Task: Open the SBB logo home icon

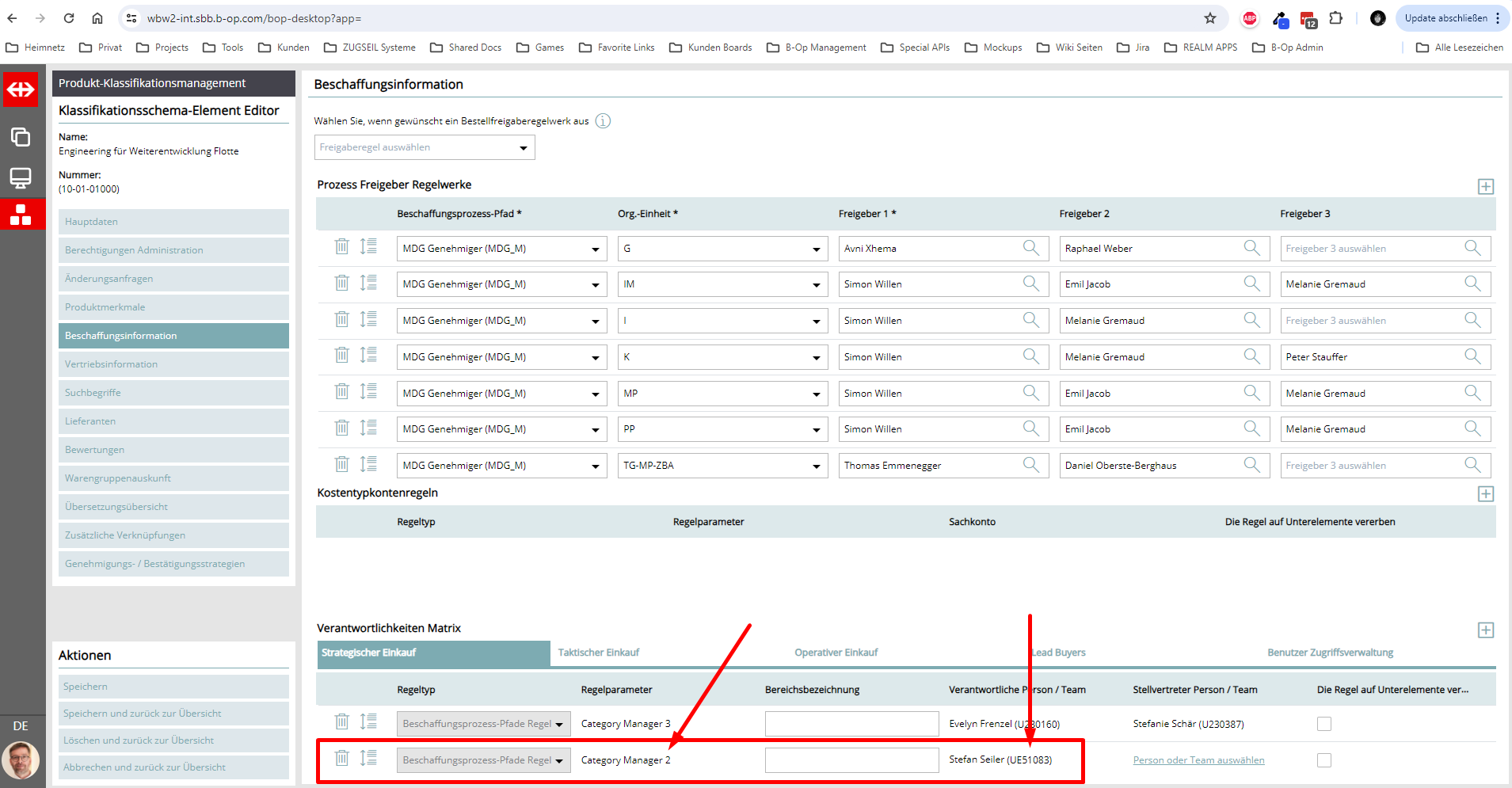Action: point(21,89)
